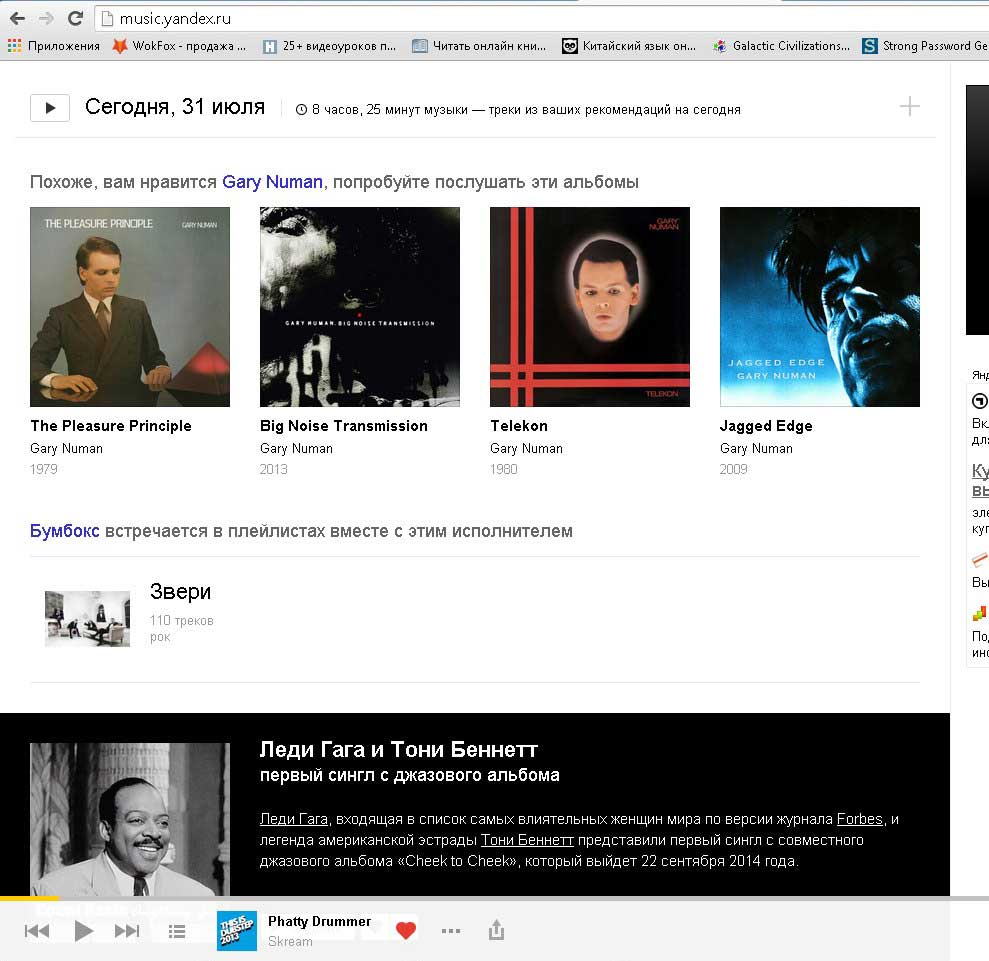Open the Китайский язык bookmark
The image size is (989, 961).
coord(629,45)
